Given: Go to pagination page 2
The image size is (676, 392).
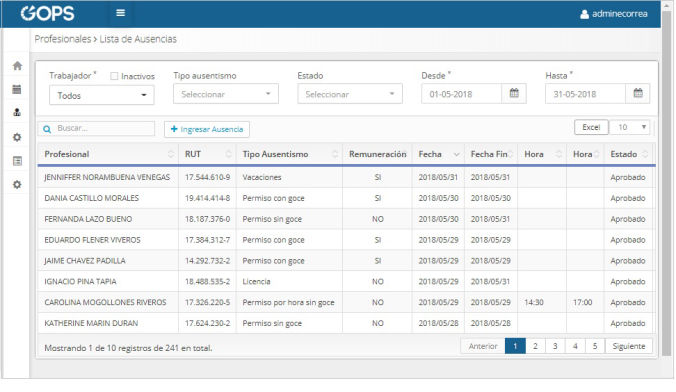Looking at the screenshot, I should point(535,346).
